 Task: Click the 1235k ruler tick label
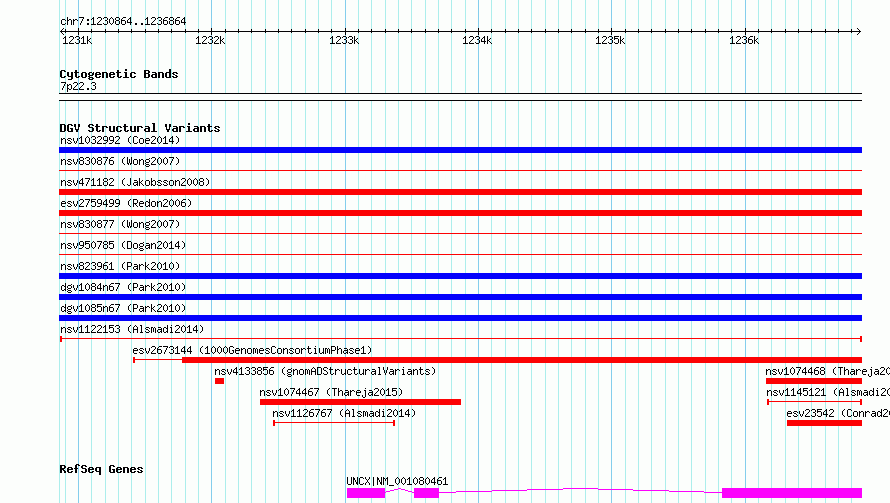pyautogui.click(x=610, y=40)
